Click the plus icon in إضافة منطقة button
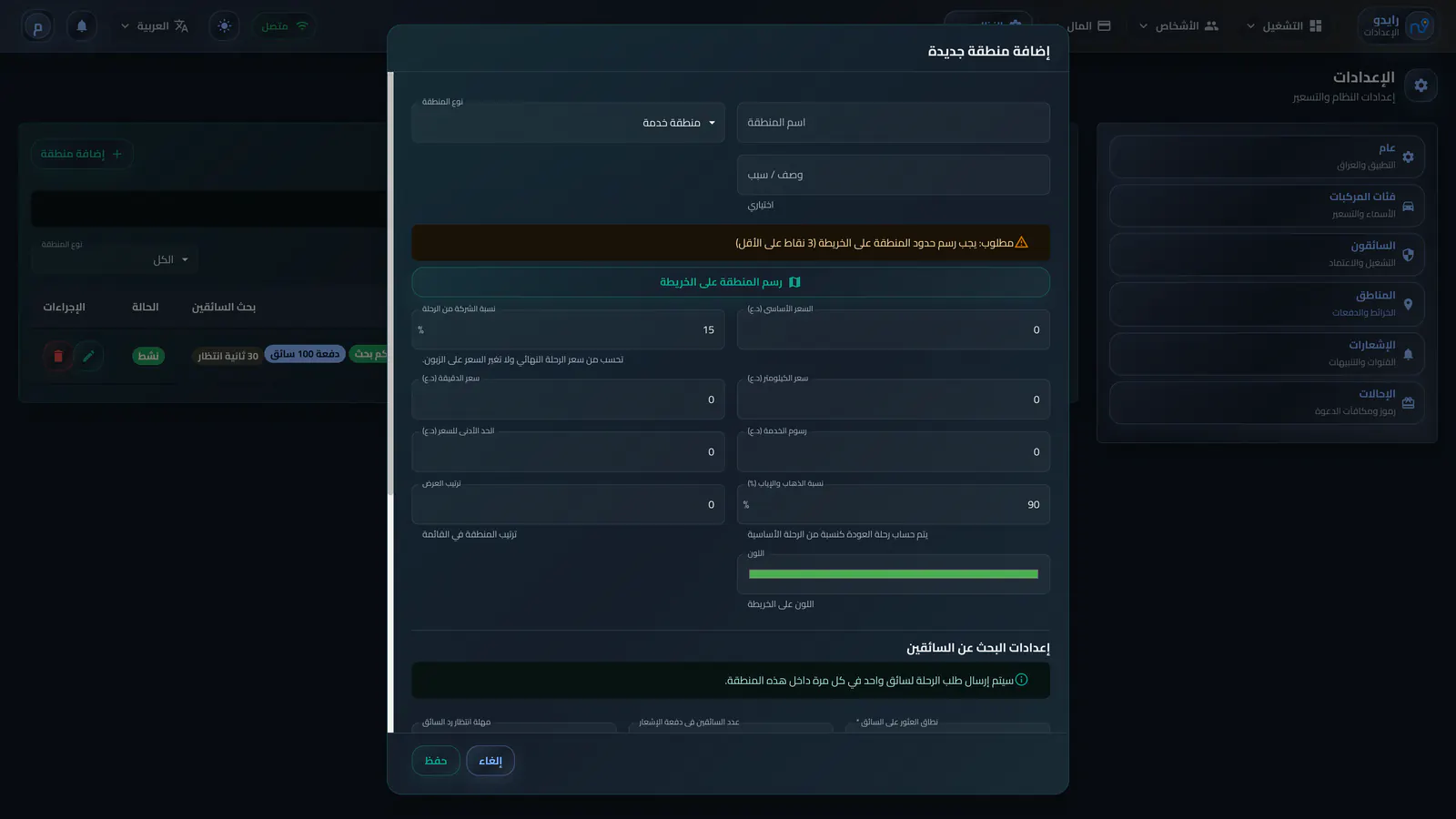Screen dimensions: 1456x819 (116, 154)
